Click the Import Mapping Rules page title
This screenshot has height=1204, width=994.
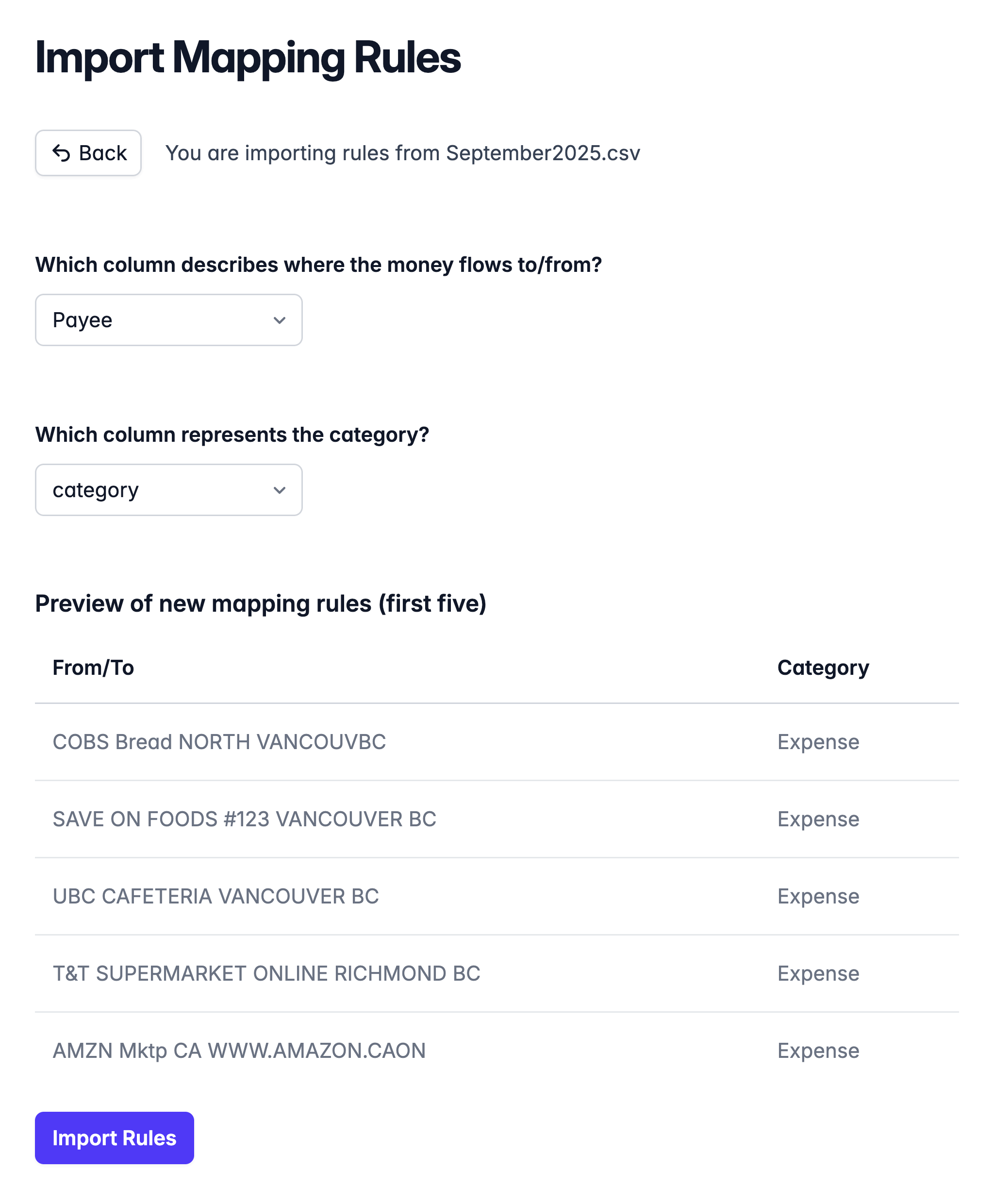click(x=248, y=57)
